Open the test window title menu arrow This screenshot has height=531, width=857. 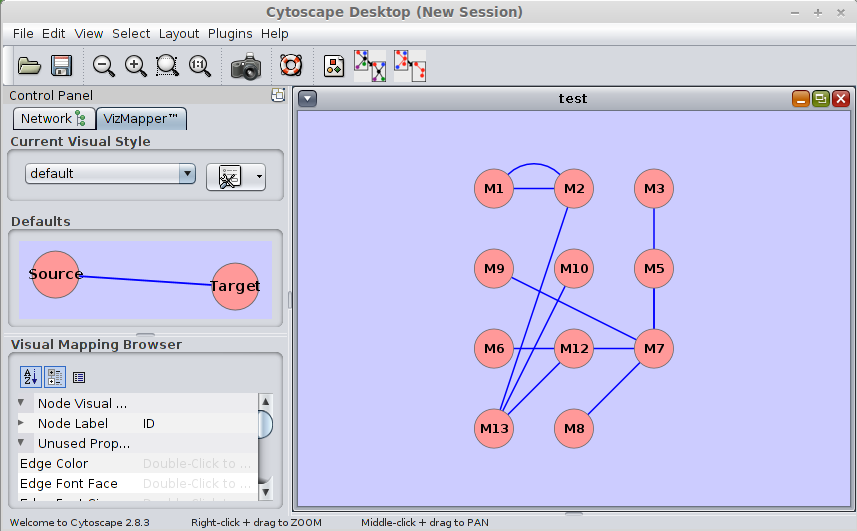(308, 99)
